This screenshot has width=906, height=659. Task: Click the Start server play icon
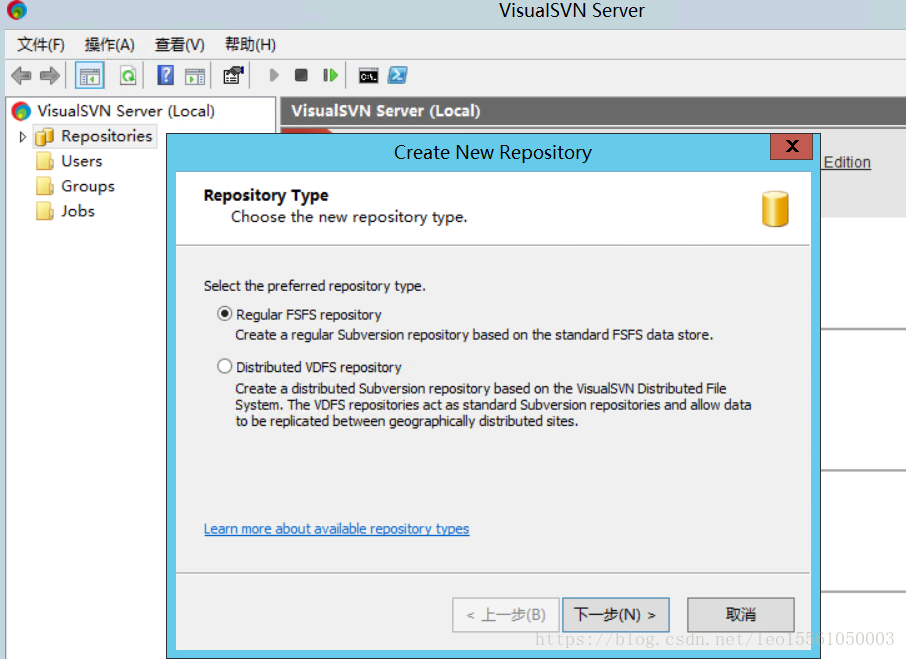(274, 76)
